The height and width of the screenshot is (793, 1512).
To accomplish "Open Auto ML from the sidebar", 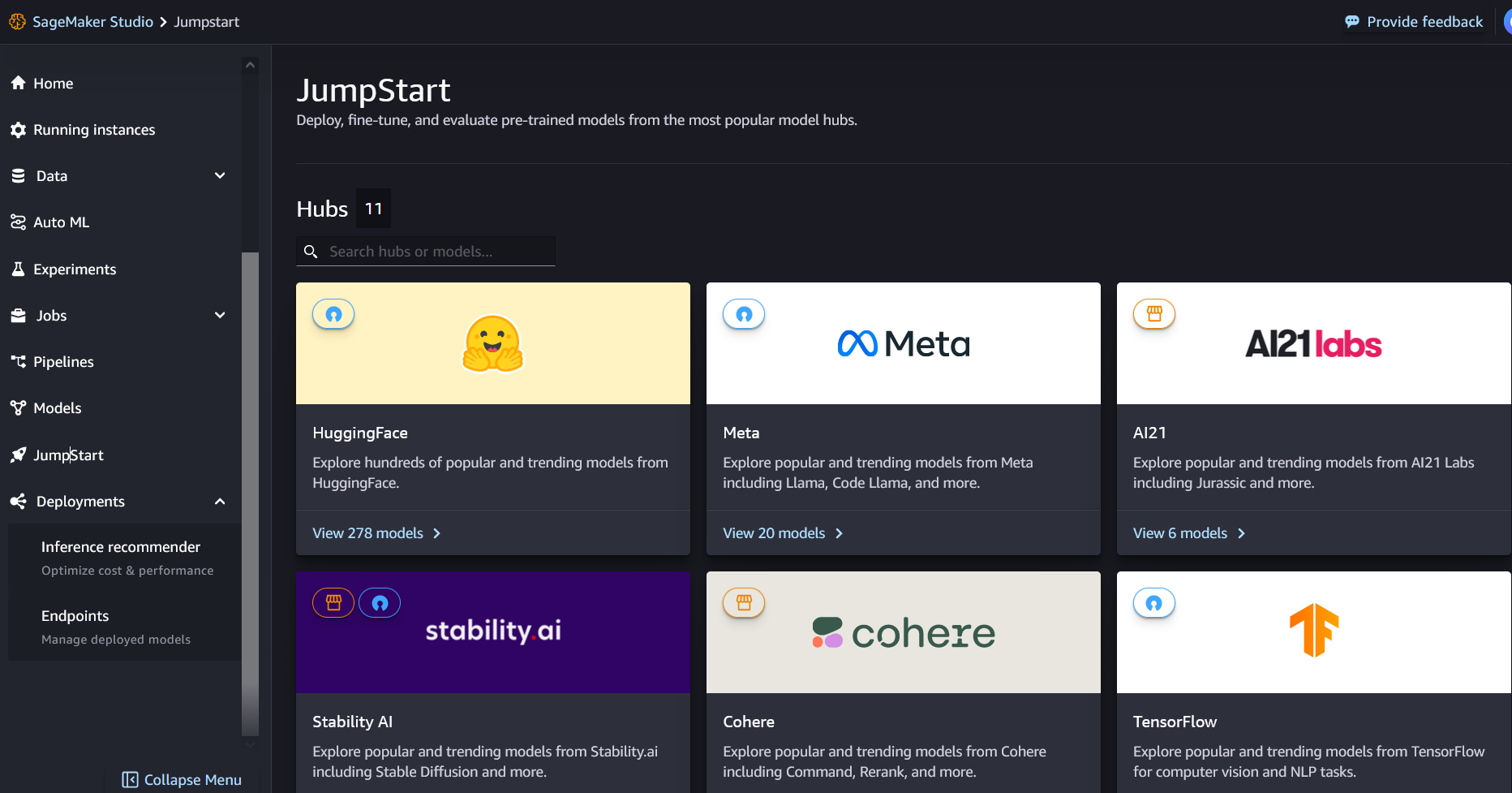I will (61, 222).
